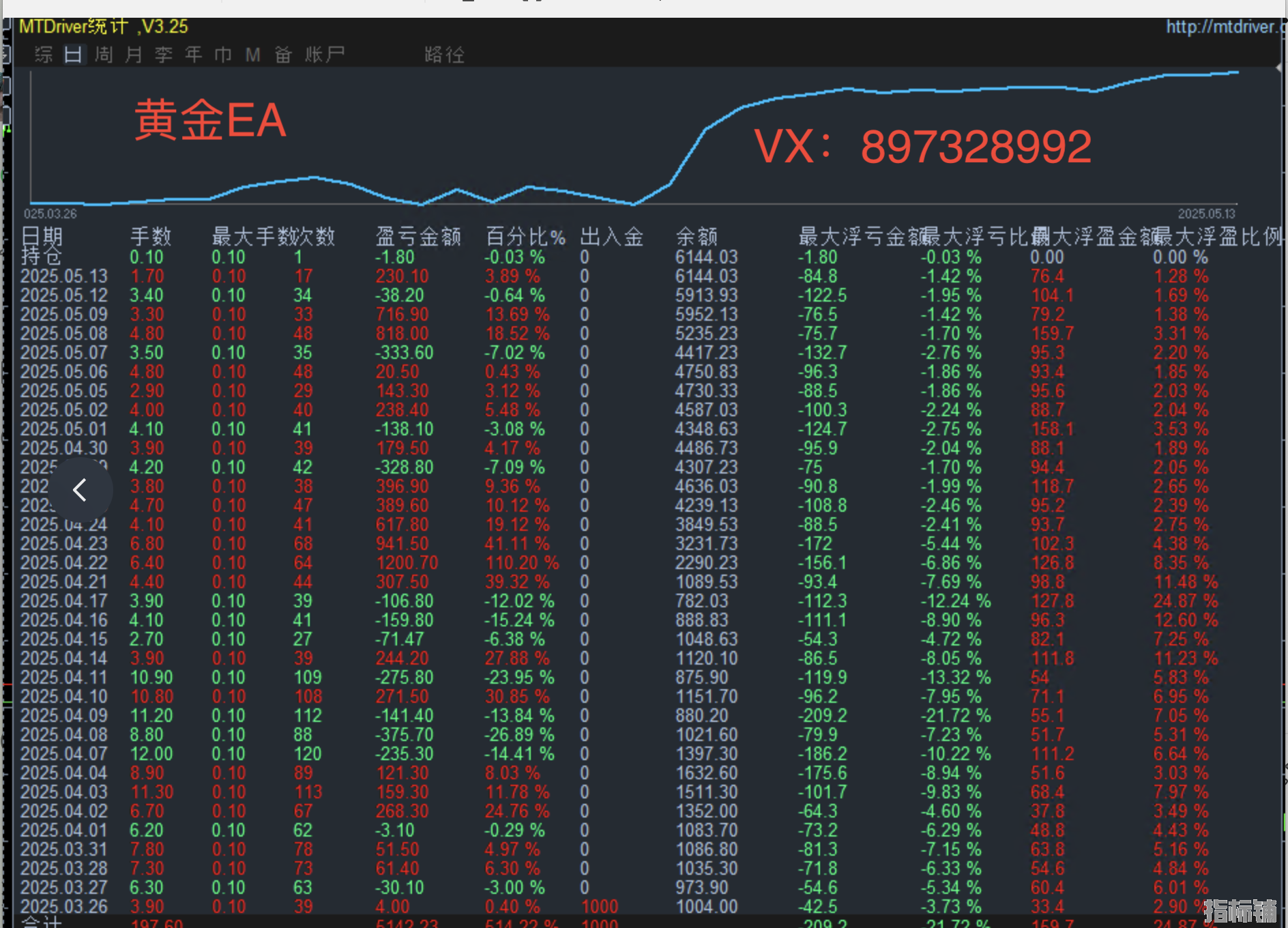Open the 备 notes tab

(x=284, y=54)
